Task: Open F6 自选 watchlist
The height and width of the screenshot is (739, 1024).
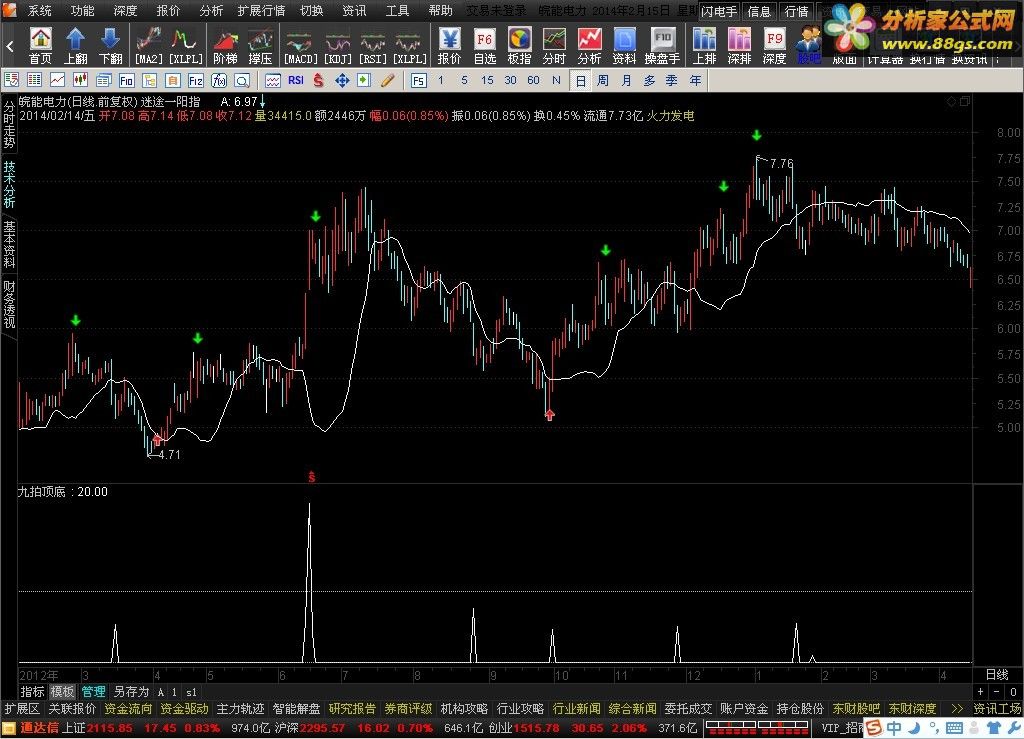Action: 485,45
